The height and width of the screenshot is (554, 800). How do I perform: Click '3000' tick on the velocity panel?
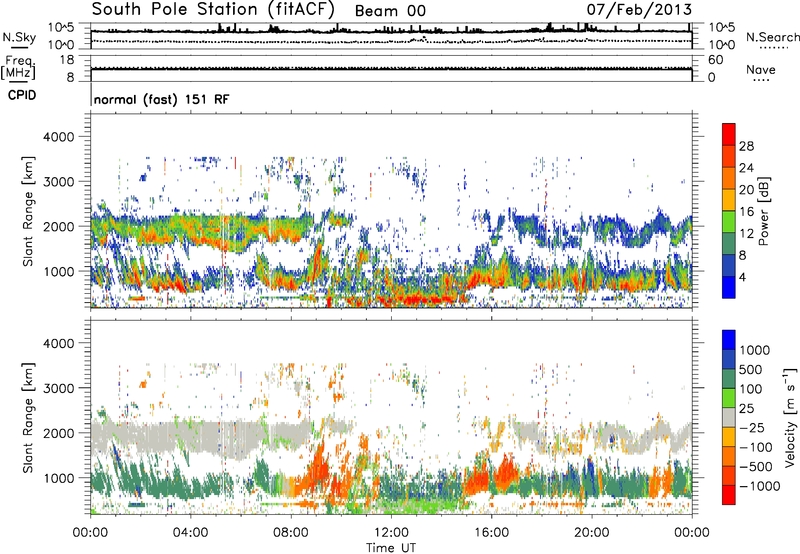point(58,388)
